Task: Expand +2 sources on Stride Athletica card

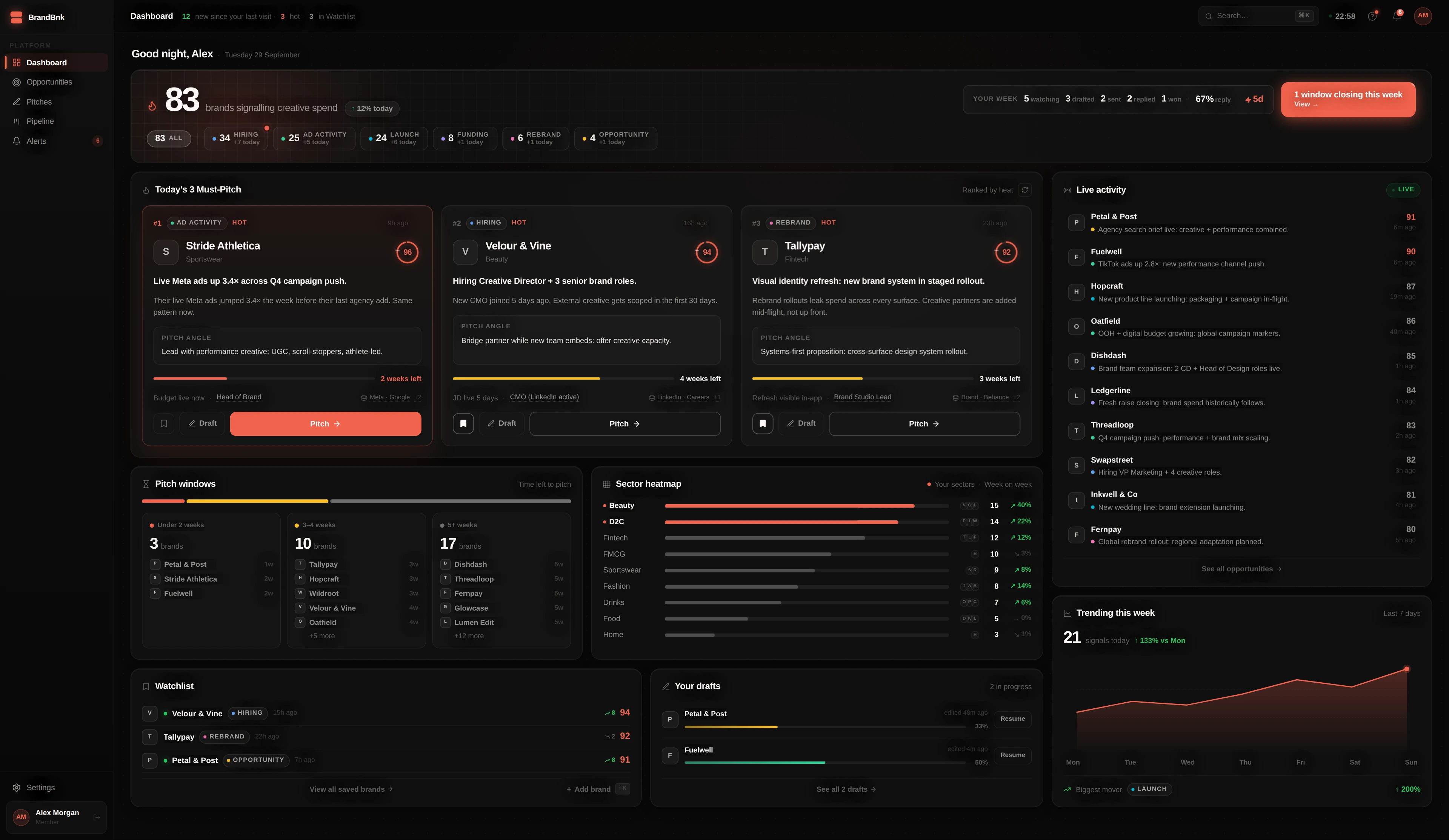Action: point(418,397)
